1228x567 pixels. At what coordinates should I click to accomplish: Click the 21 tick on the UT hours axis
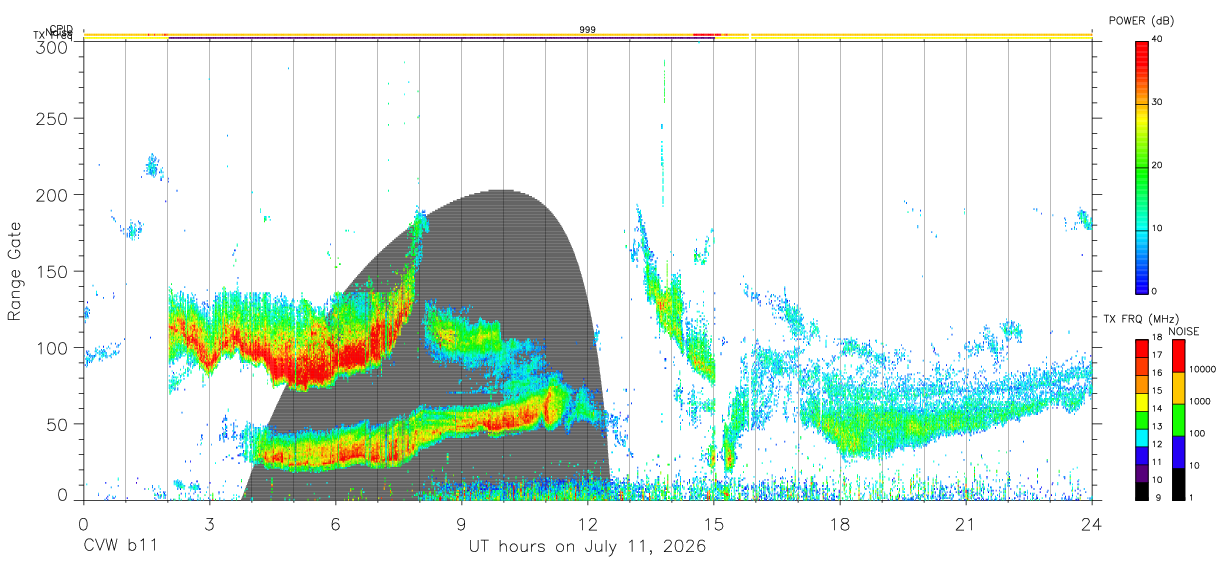coord(965,524)
